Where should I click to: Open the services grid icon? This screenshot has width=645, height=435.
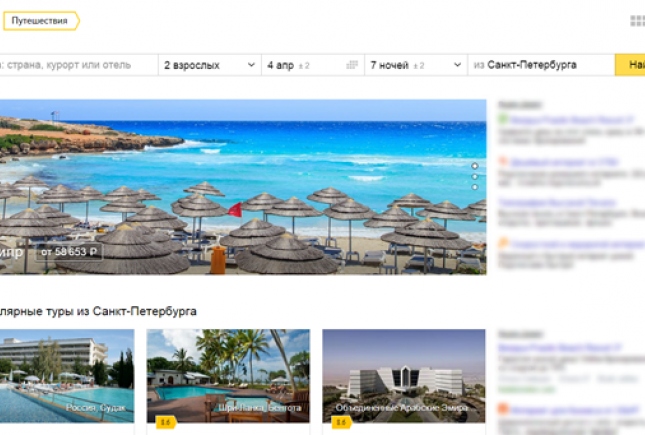[x=638, y=21]
